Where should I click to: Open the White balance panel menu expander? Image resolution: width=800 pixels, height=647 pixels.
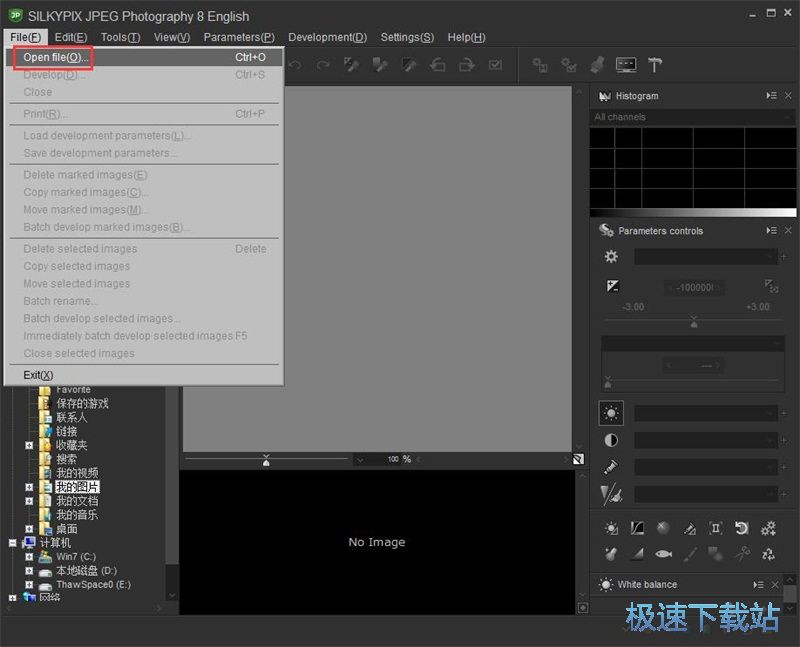pyautogui.click(x=757, y=584)
